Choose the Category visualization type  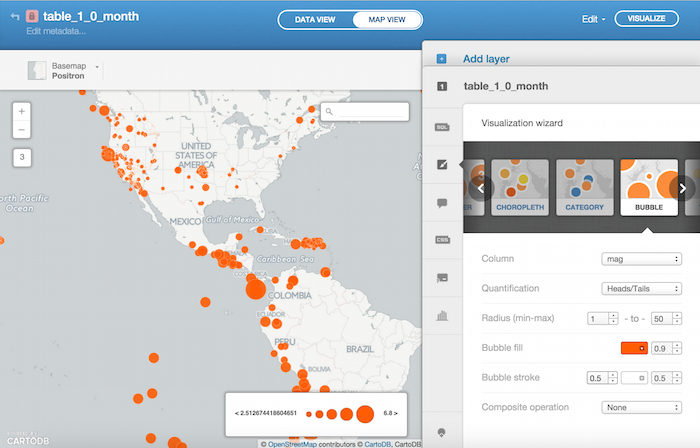(x=584, y=187)
